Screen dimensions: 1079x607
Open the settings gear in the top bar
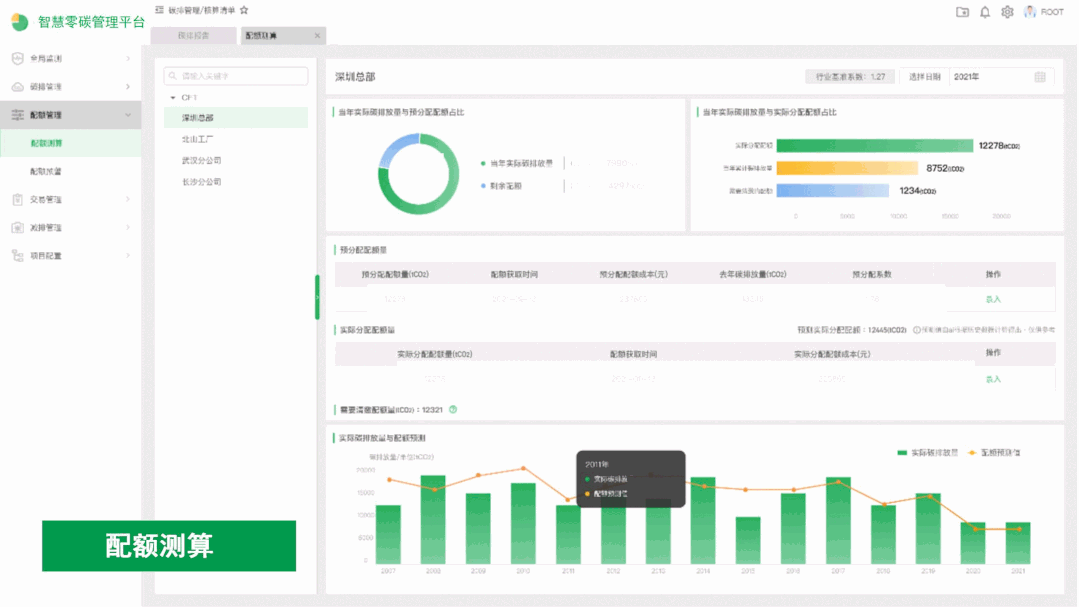(1007, 12)
